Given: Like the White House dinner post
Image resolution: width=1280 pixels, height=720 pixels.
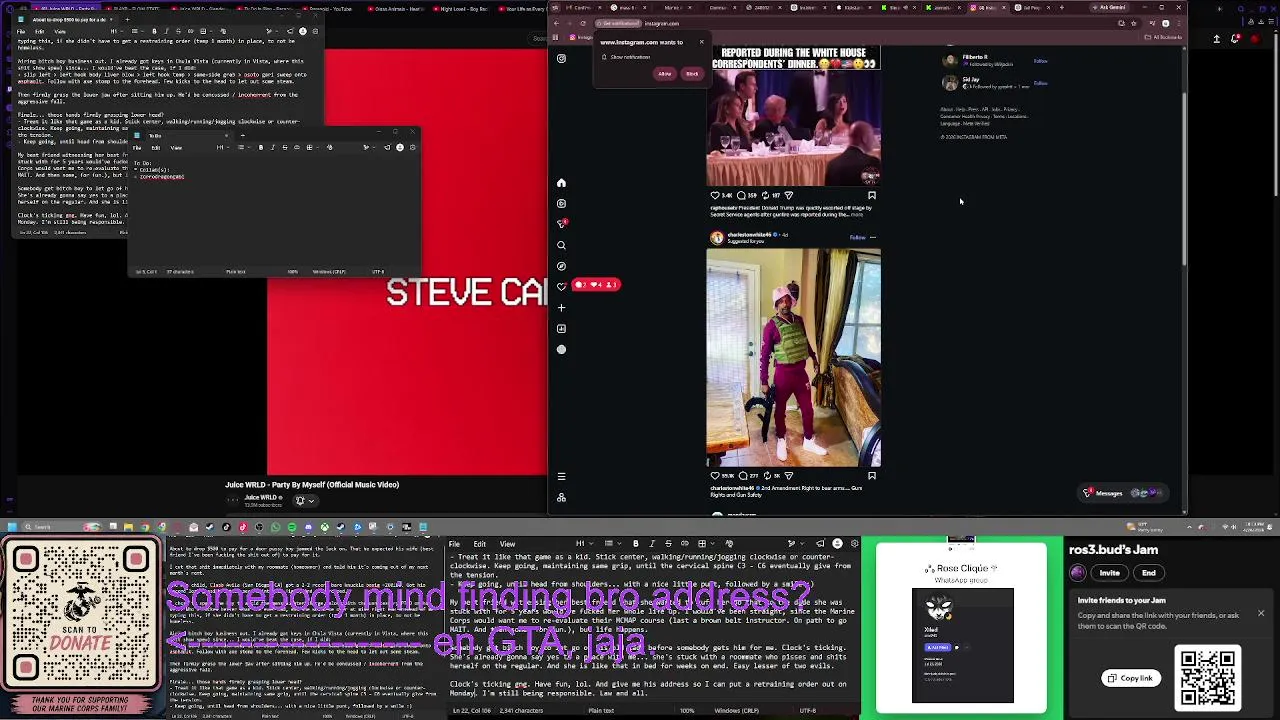Looking at the screenshot, I should click(714, 195).
